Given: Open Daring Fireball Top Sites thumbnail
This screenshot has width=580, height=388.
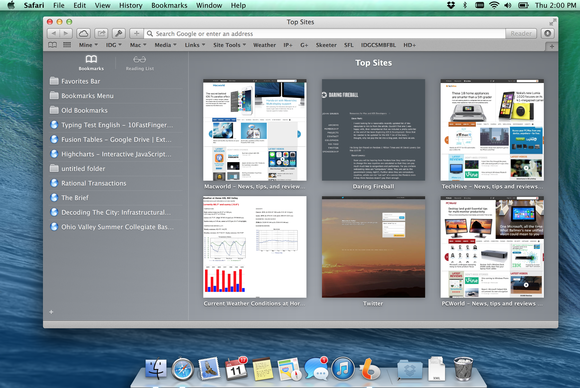Looking at the screenshot, I should (x=373, y=130).
